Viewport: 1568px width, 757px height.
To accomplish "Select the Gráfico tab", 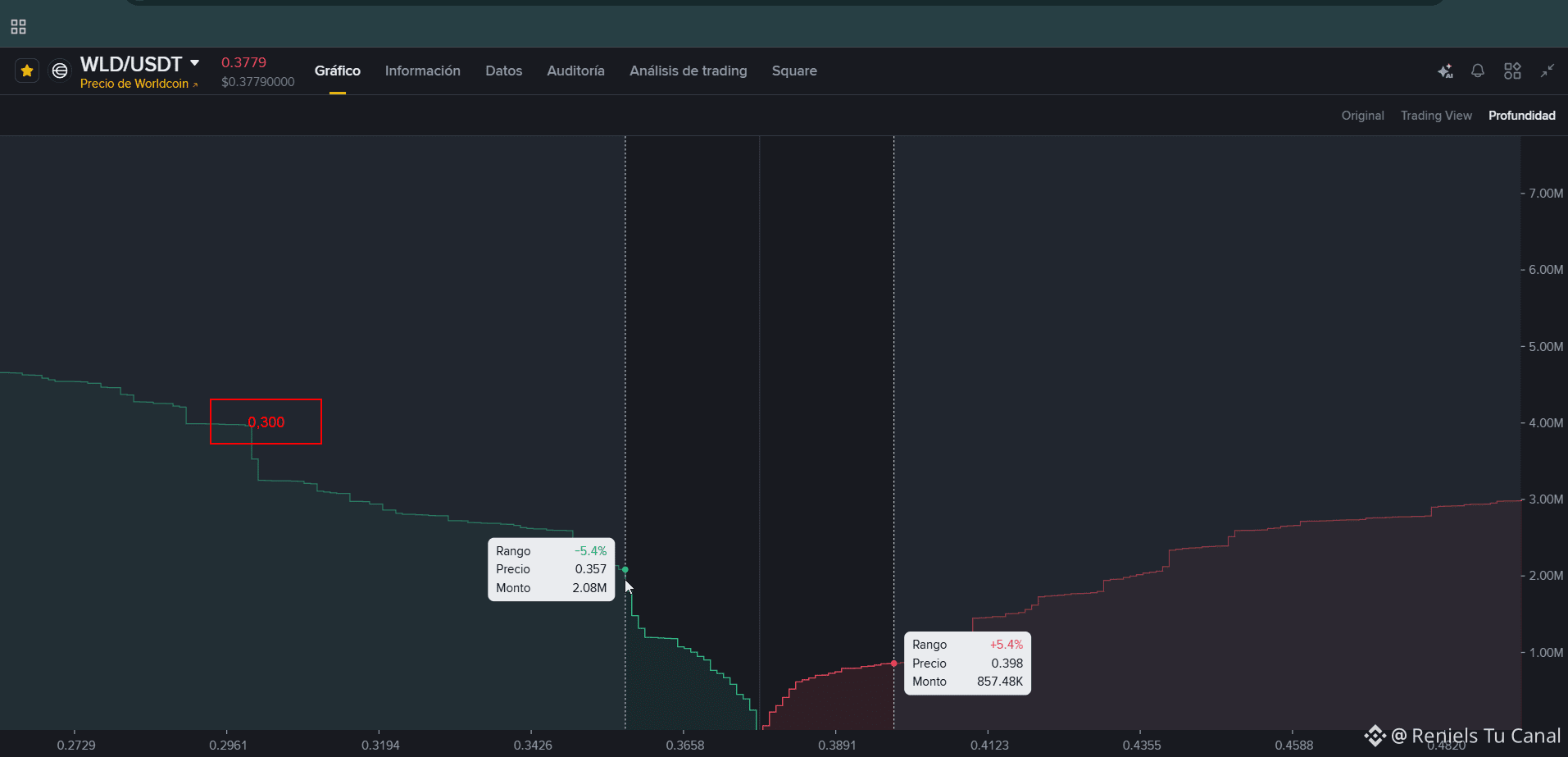I will tap(338, 71).
